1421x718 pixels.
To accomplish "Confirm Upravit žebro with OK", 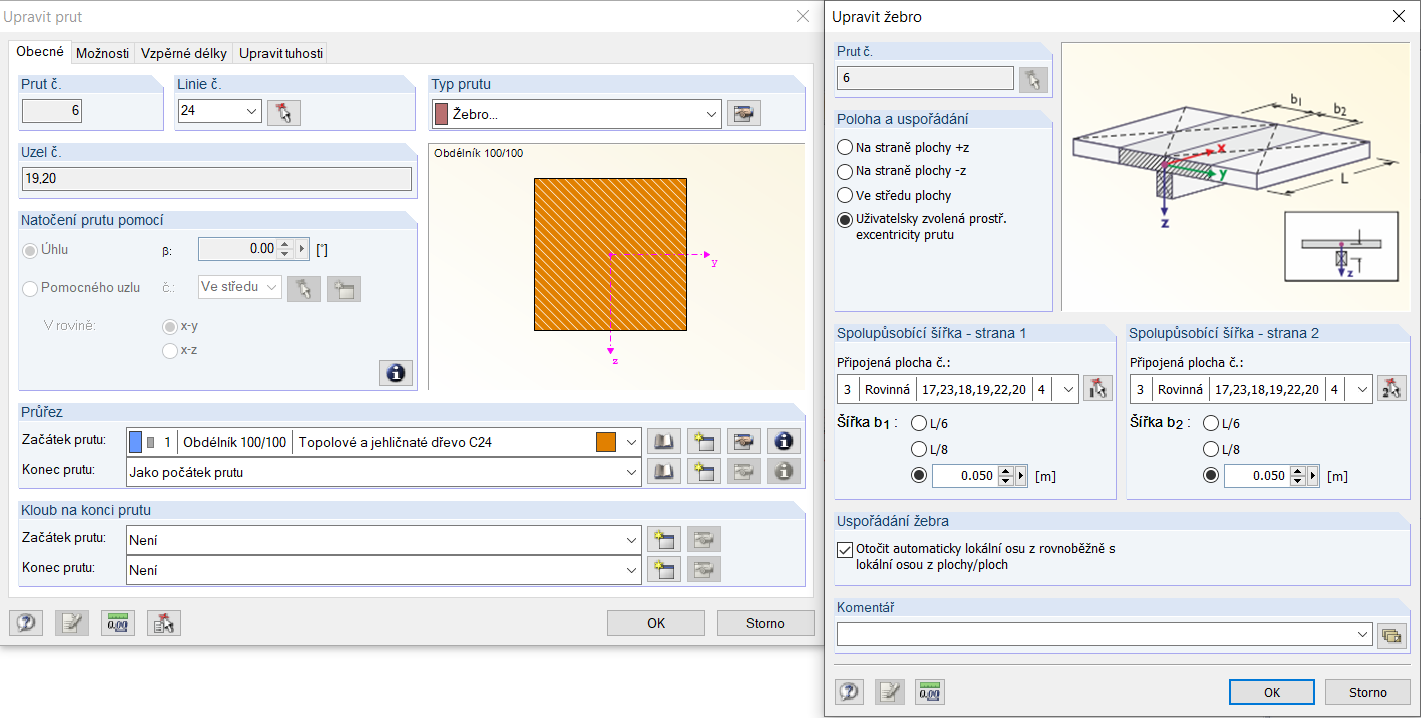I will click(1272, 692).
